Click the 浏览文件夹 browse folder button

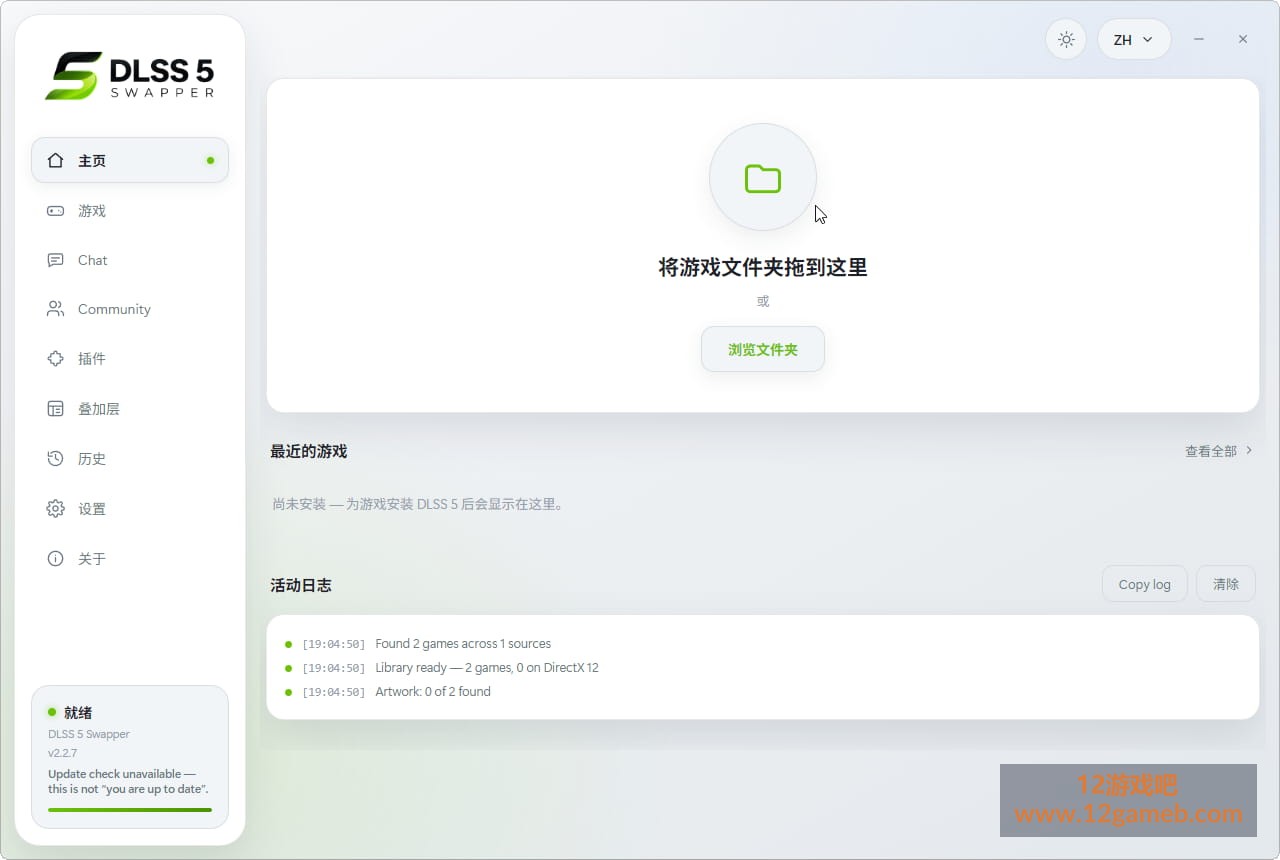click(x=763, y=350)
